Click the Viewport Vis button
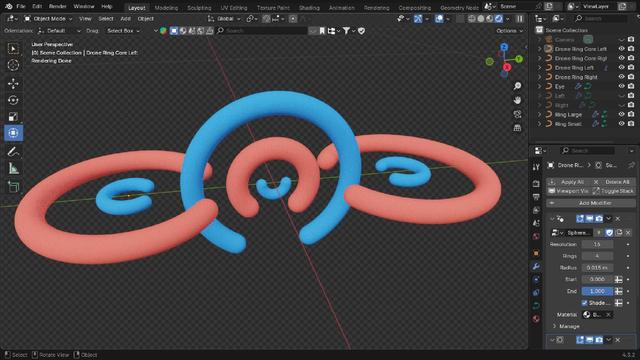Image resolution: width=640 pixels, height=360 pixels. 569,191
